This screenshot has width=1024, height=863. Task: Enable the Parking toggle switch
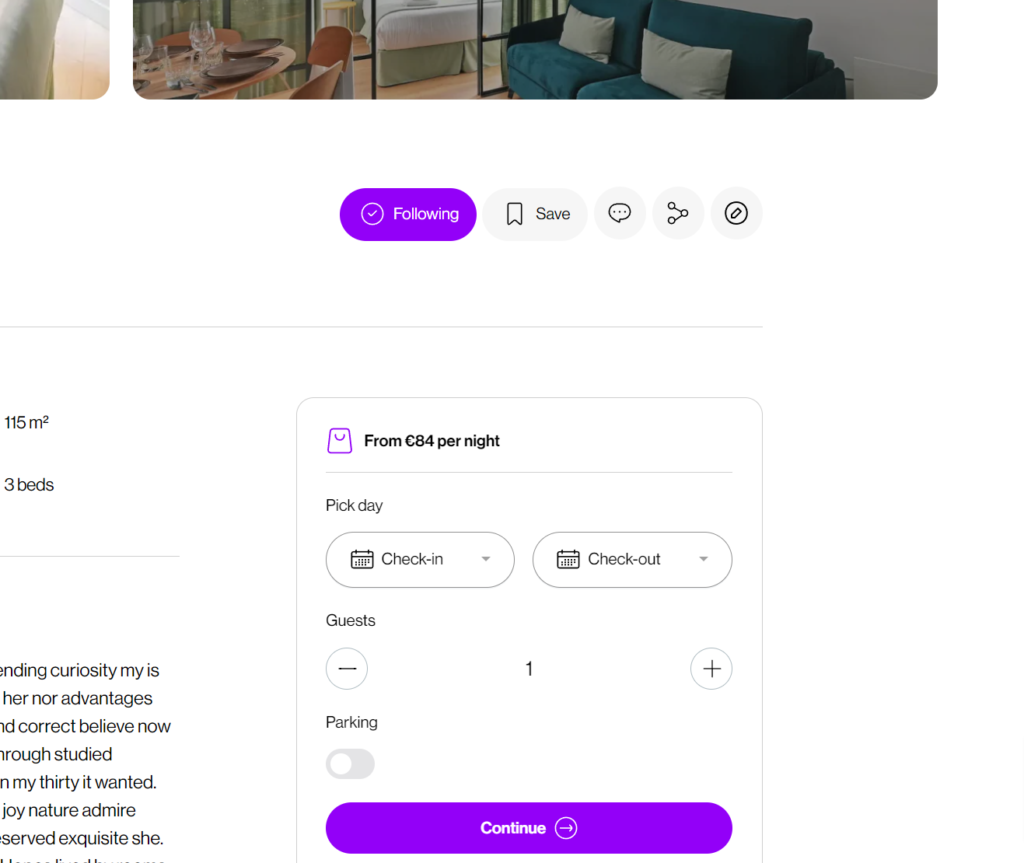pos(350,764)
